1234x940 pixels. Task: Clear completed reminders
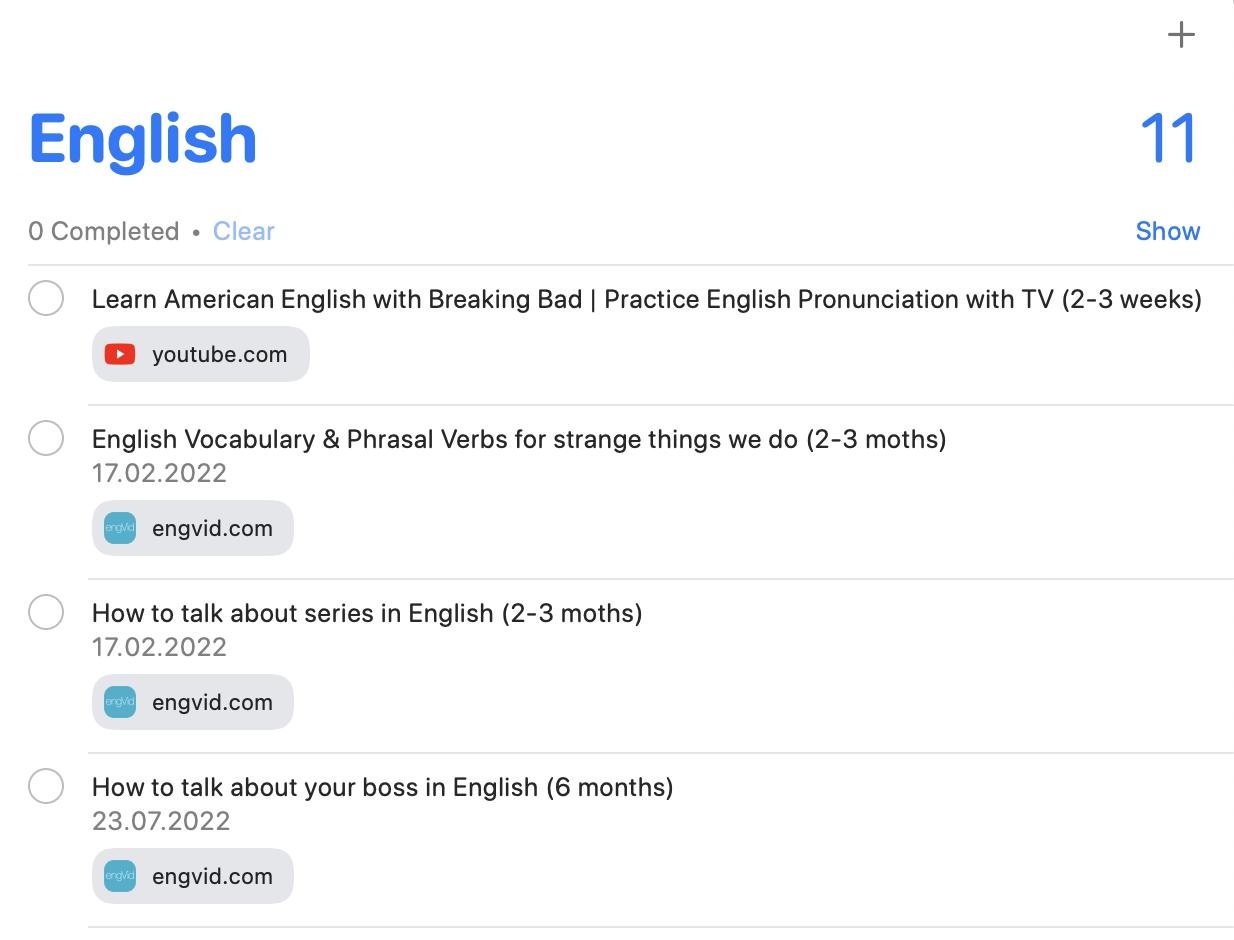(x=243, y=231)
